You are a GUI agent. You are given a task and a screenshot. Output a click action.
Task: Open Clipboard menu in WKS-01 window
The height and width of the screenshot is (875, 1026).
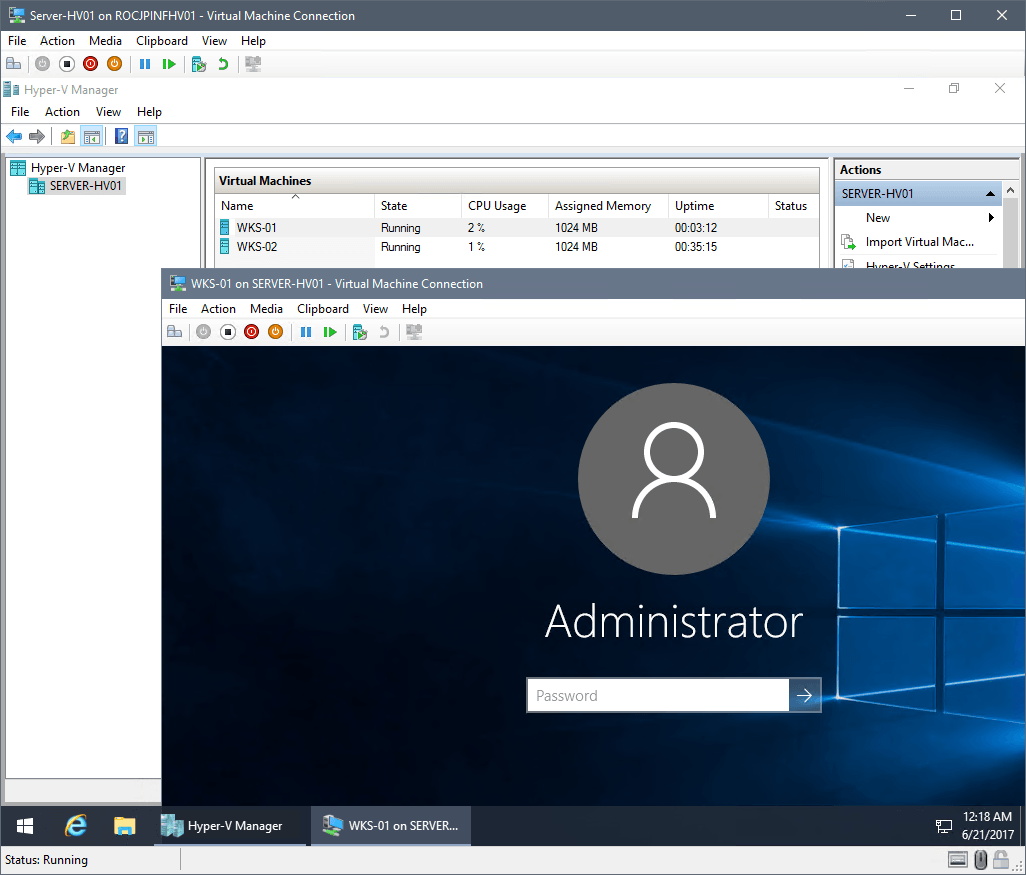(323, 309)
